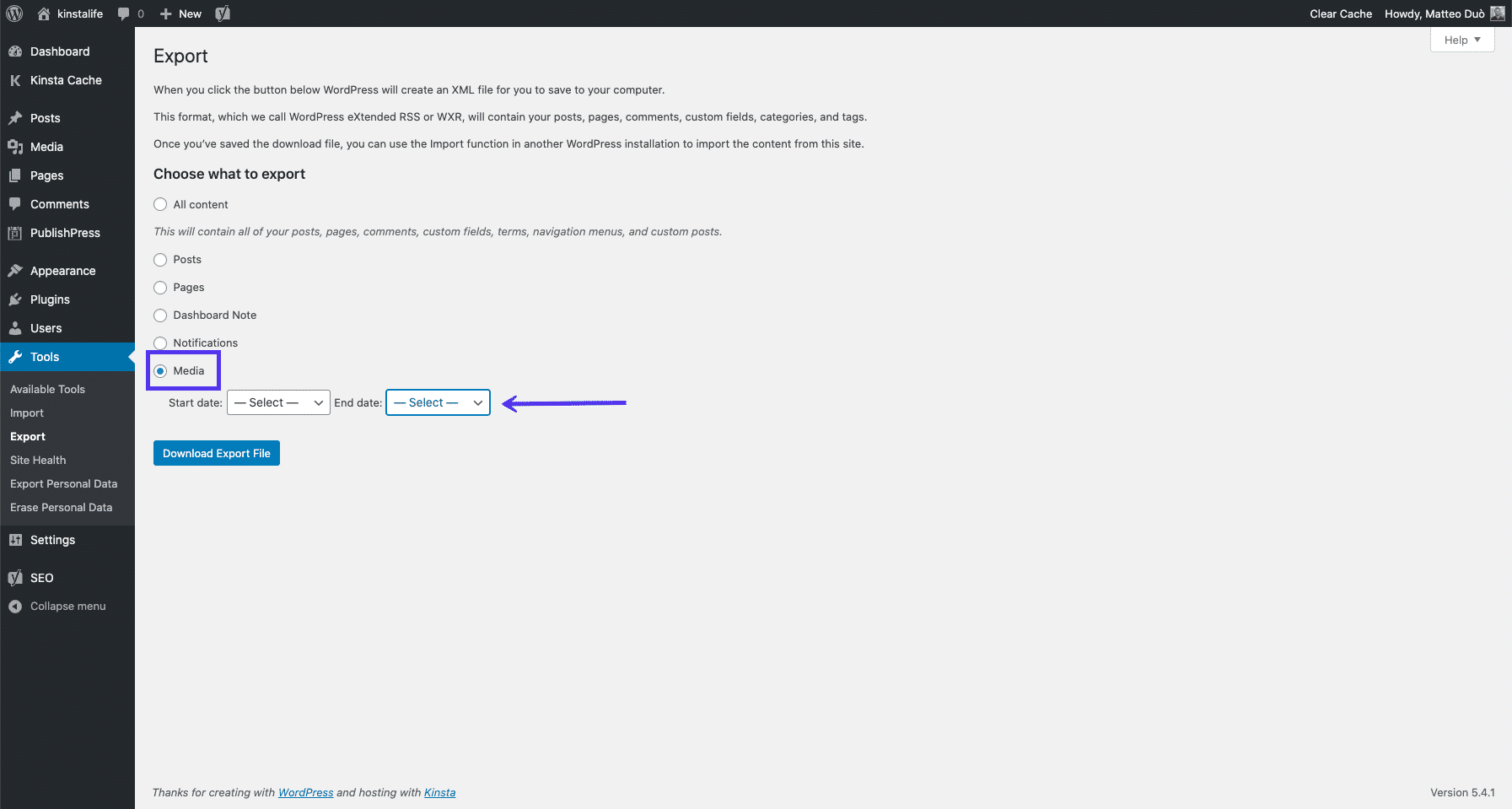Follow the Kinsta link in footer

(439, 793)
